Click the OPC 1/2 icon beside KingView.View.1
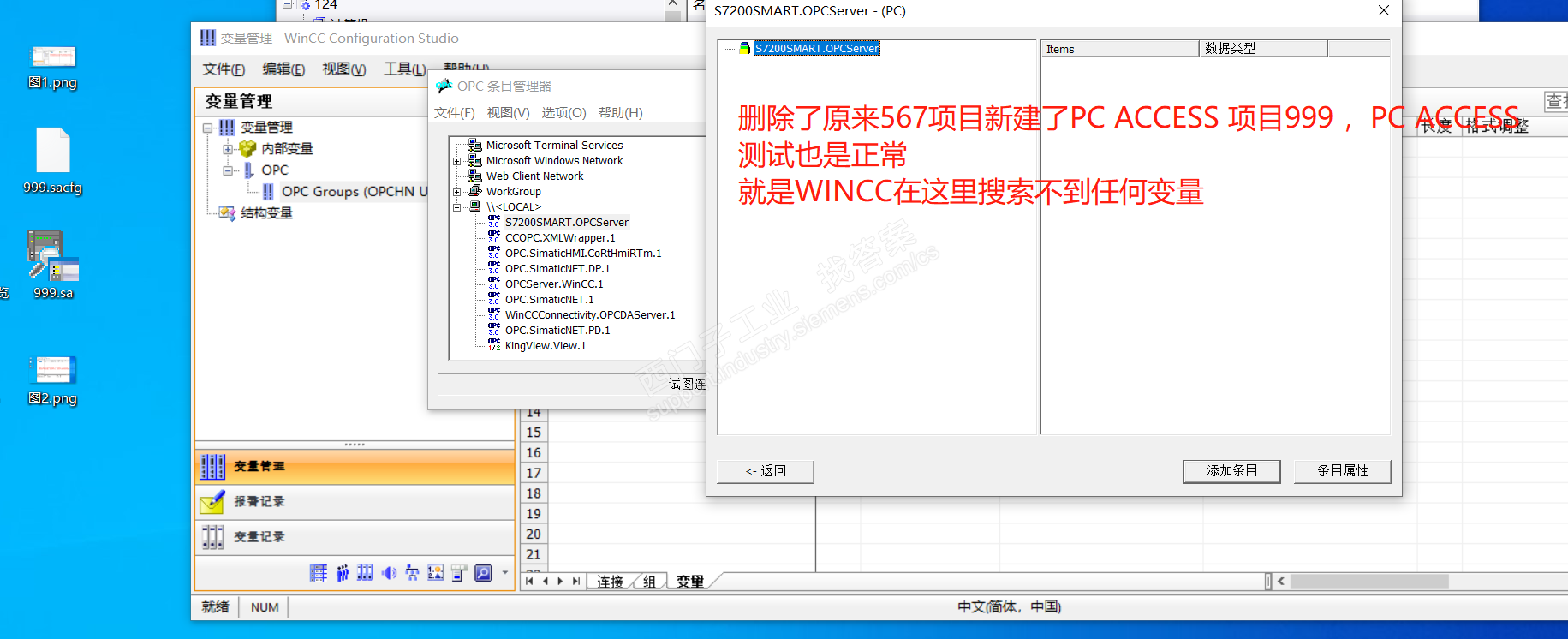Screen dimensions: 1568x639 494,345
